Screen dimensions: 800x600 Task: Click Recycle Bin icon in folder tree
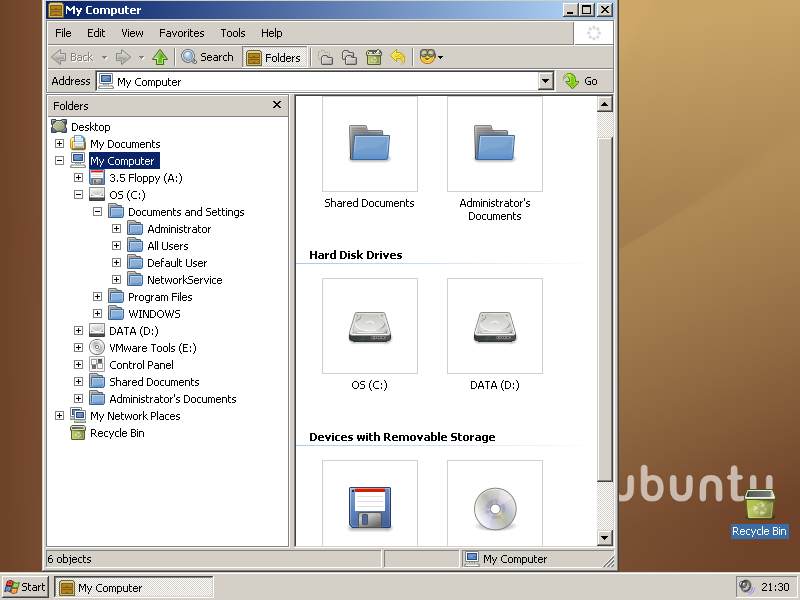[78, 433]
